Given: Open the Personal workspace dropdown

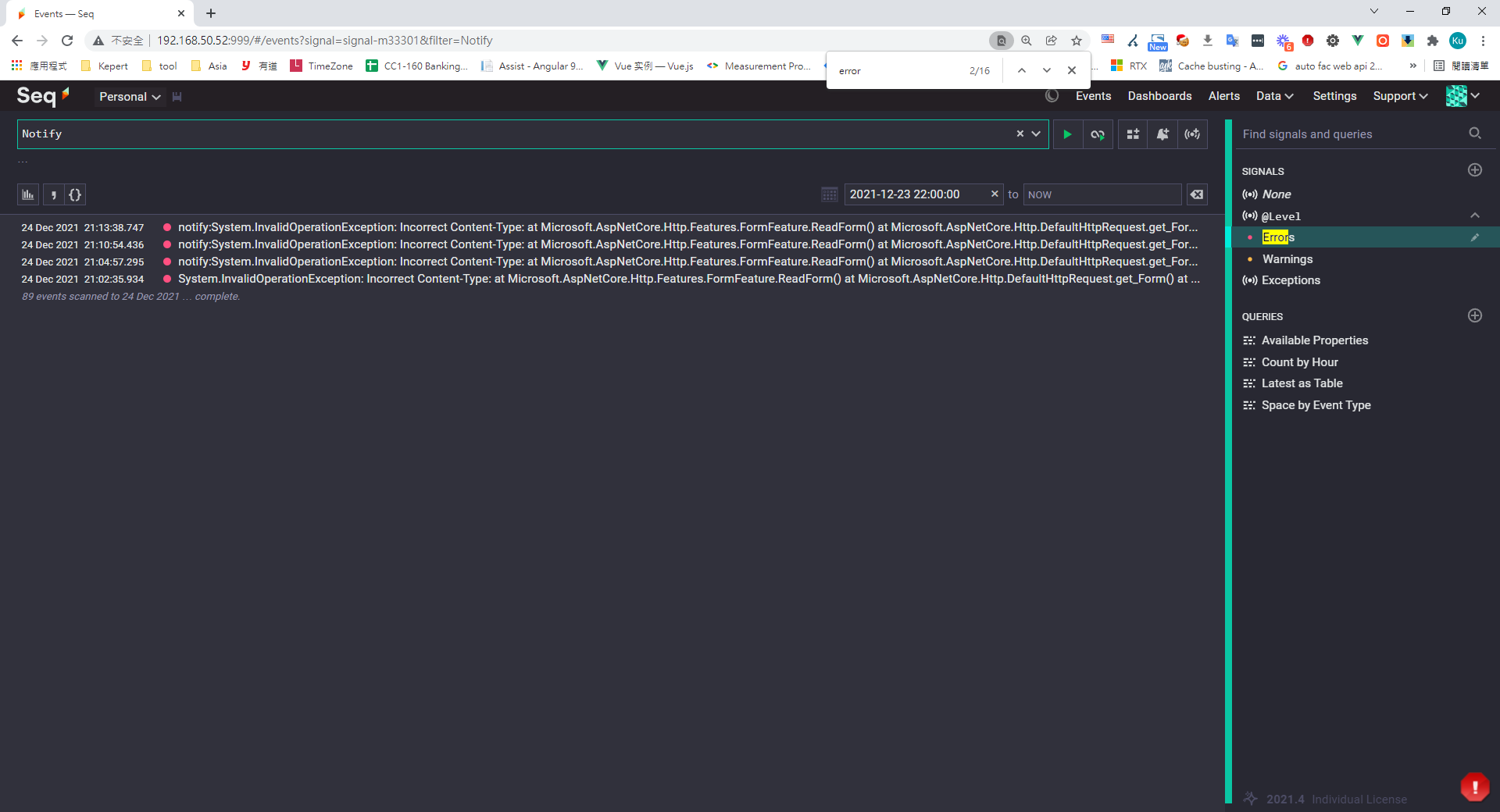Looking at the screenshot, I should [x=130, y=97].
